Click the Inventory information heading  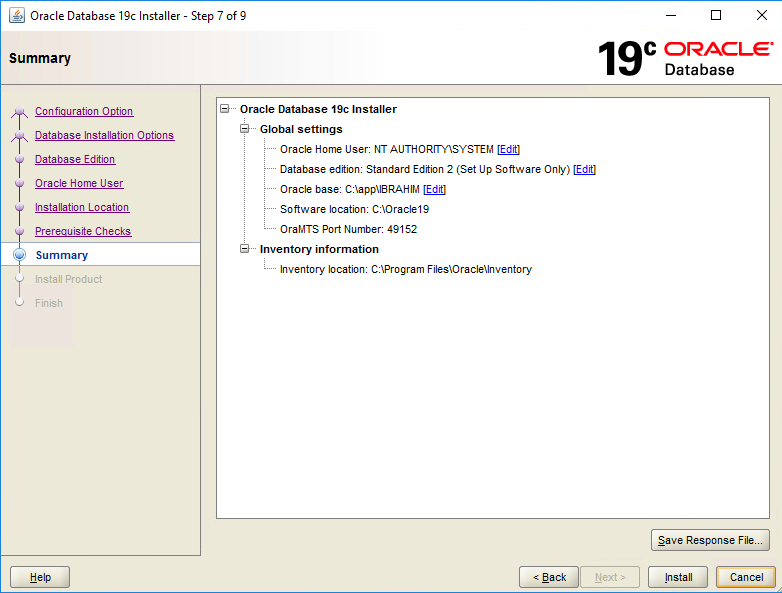point(319,249)
